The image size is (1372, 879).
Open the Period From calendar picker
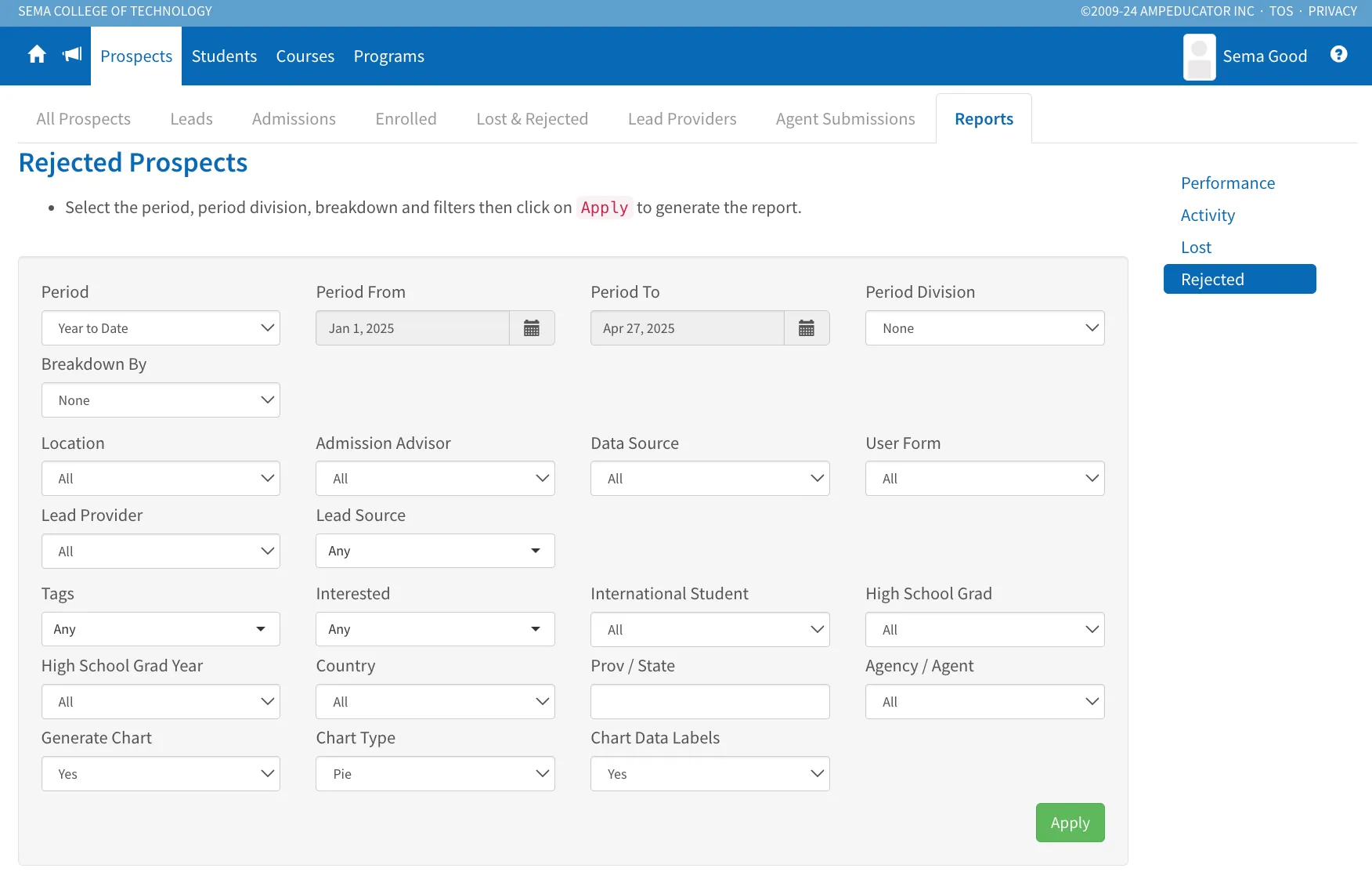(532, 328)
